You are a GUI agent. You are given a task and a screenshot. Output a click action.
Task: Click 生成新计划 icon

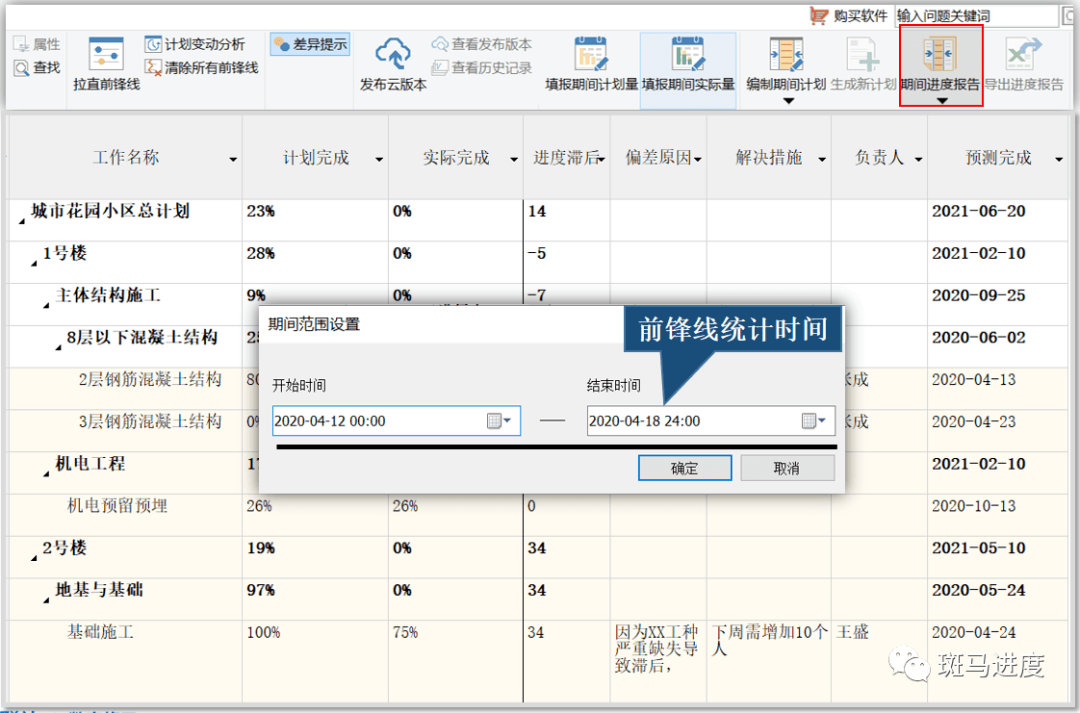(864, 54)
